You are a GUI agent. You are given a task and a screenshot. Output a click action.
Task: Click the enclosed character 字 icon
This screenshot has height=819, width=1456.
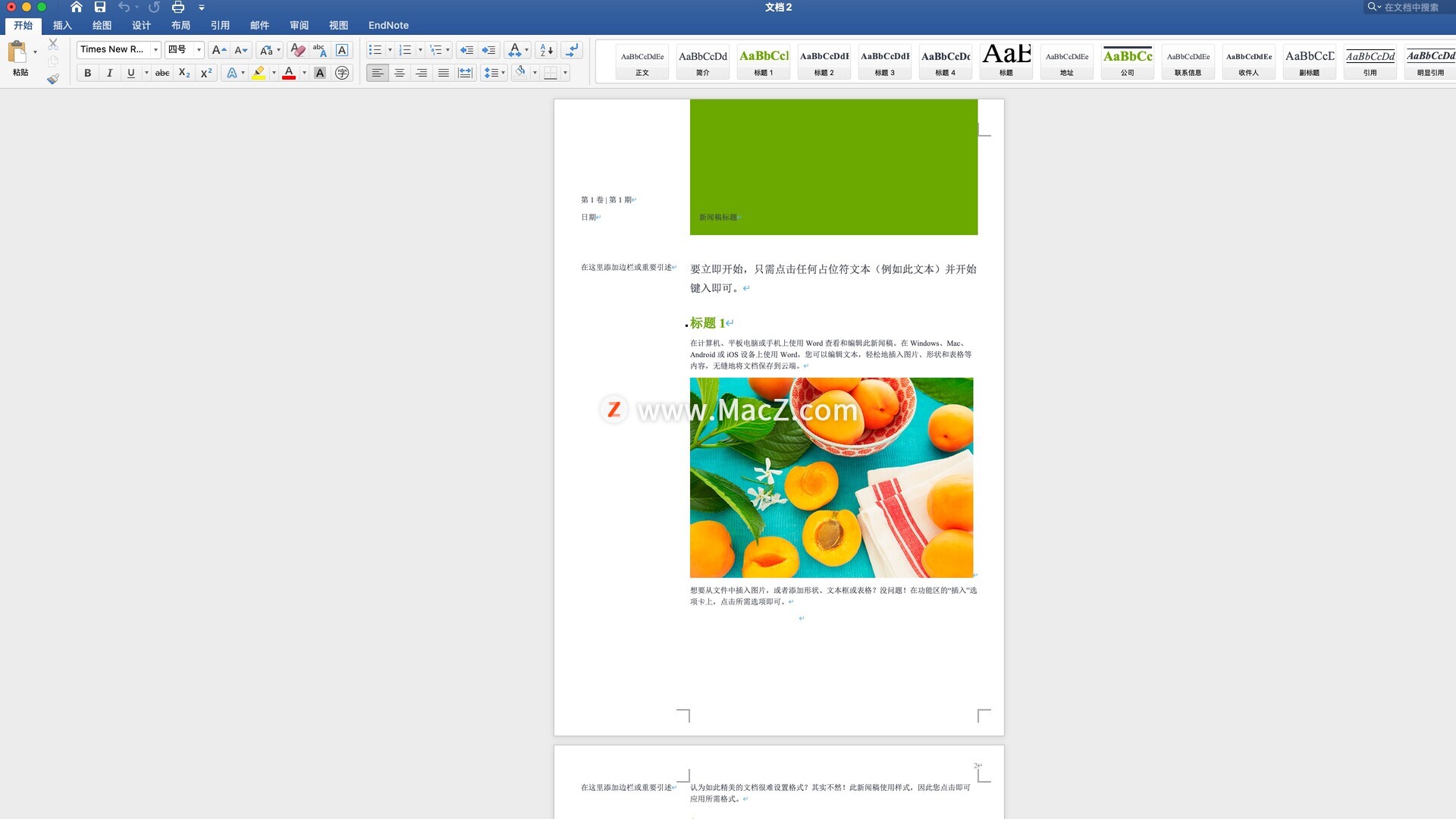[x=342, y=73]
